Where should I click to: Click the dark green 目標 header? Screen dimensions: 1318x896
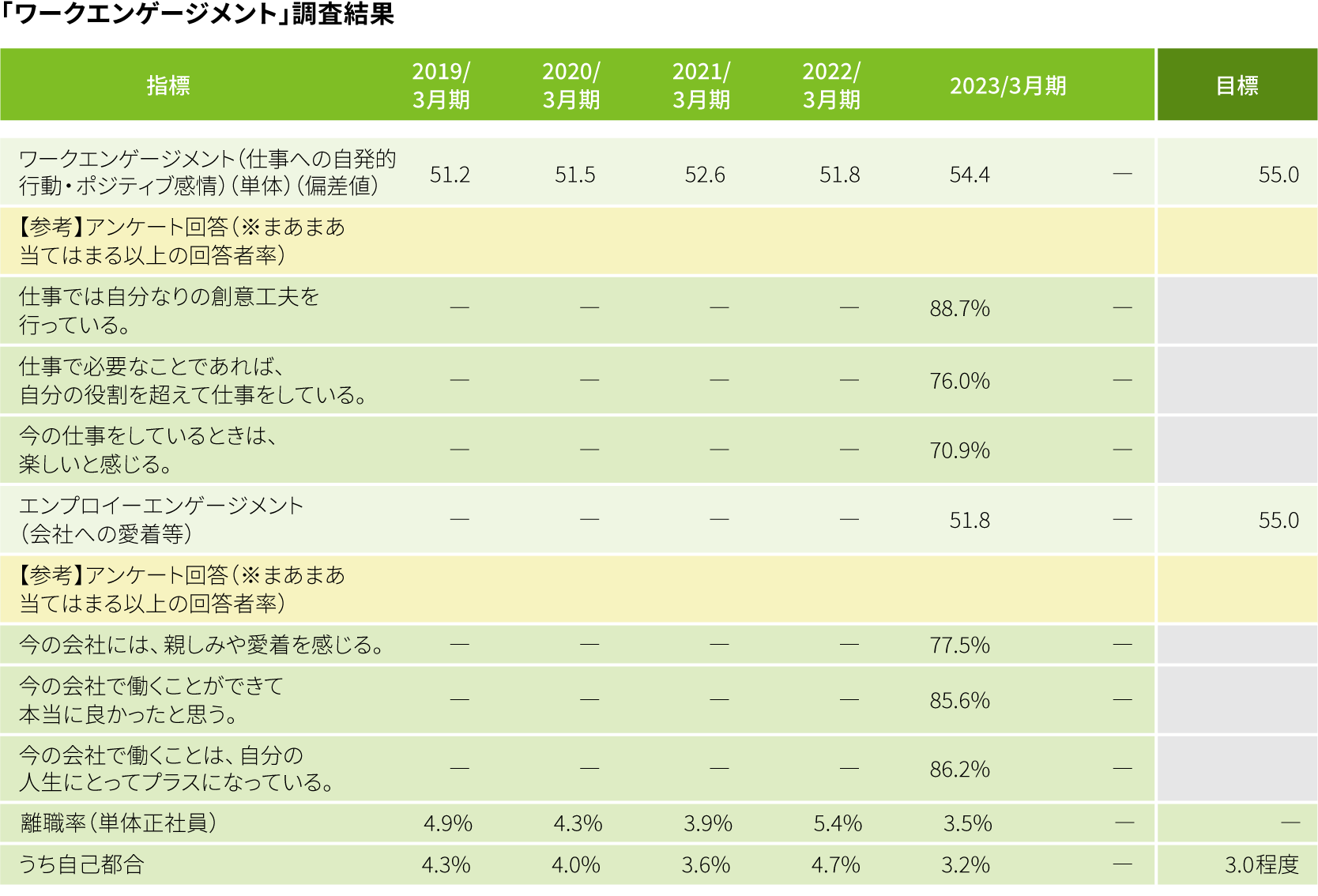click(1237, 85)
